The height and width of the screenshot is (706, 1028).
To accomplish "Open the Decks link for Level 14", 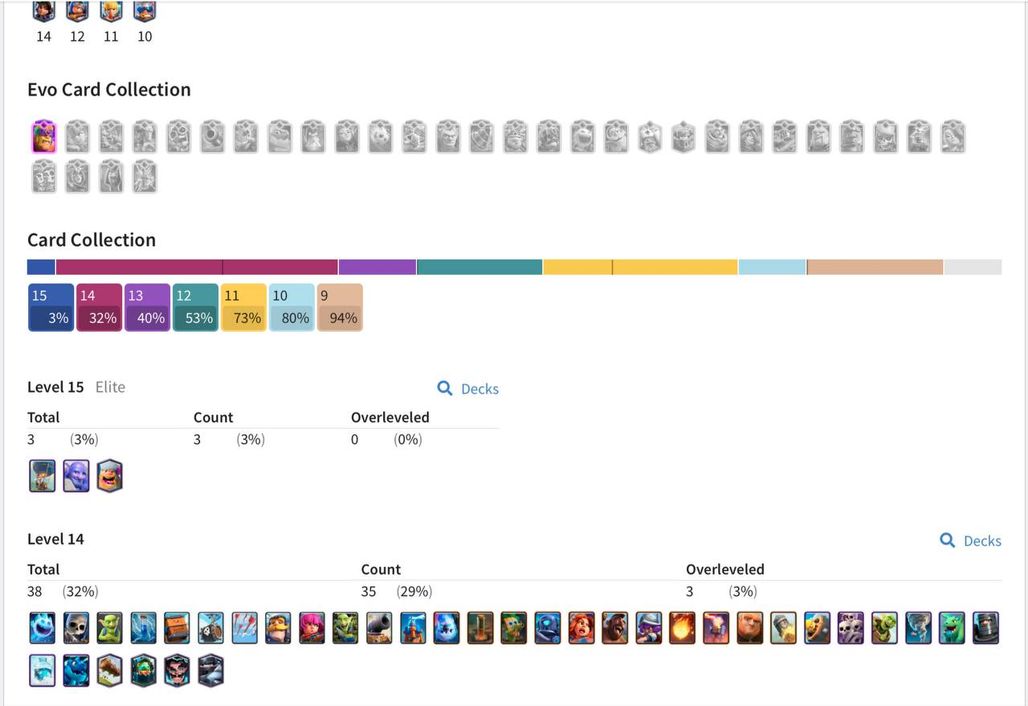I will (x=982, y=541).
